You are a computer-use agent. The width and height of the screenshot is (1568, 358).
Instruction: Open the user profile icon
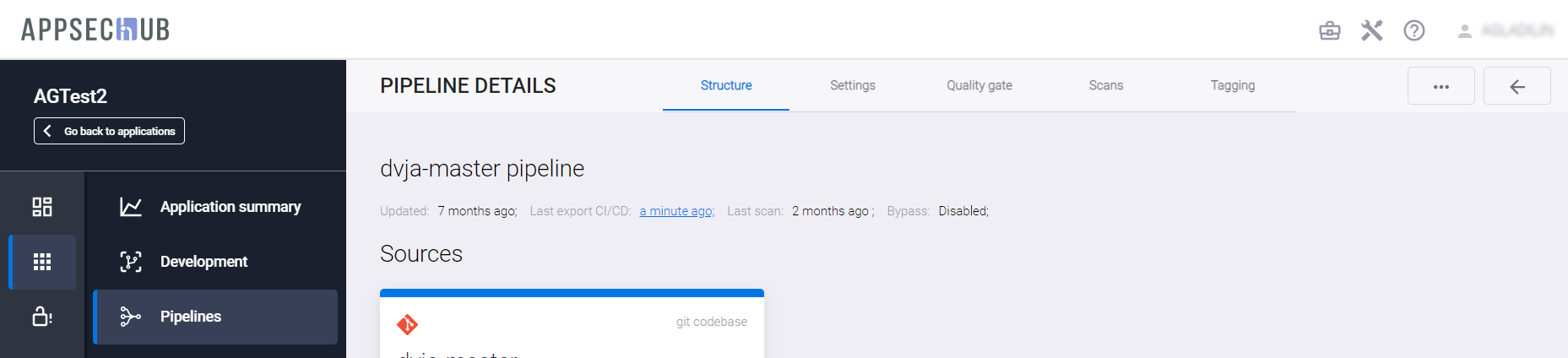click(1465, 31)
